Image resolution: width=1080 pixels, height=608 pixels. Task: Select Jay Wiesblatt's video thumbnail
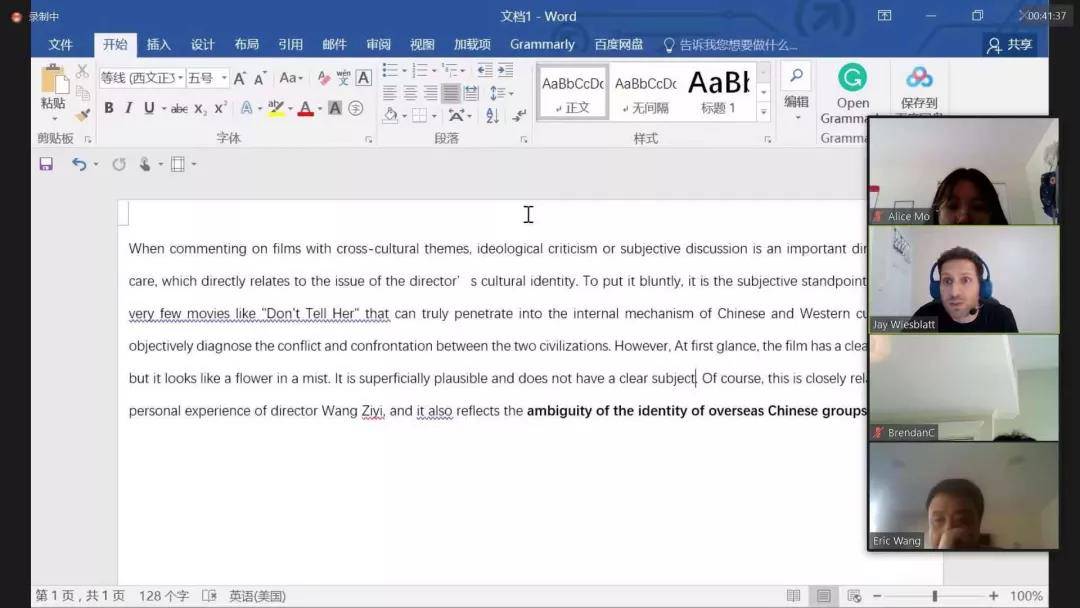[964, 280]
